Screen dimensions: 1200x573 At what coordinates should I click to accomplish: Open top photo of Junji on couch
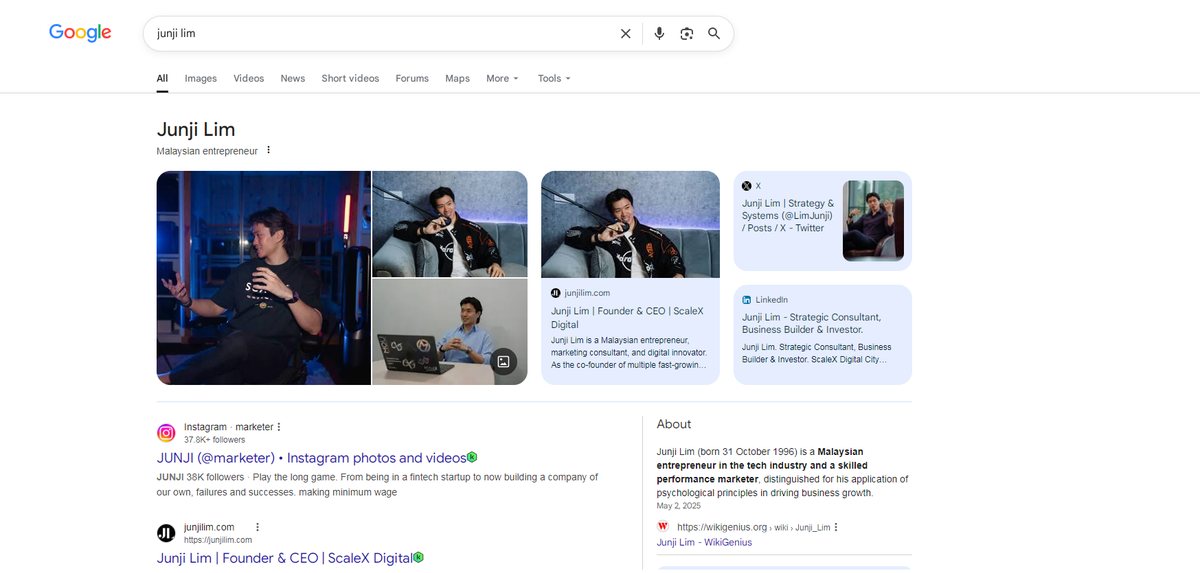[x=450, y=224]
